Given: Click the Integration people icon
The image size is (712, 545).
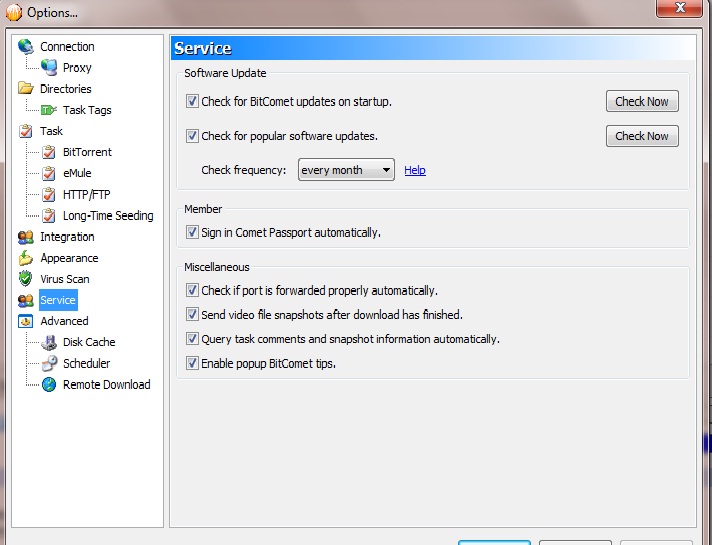Looking at the screenshot, I should 26,237.
